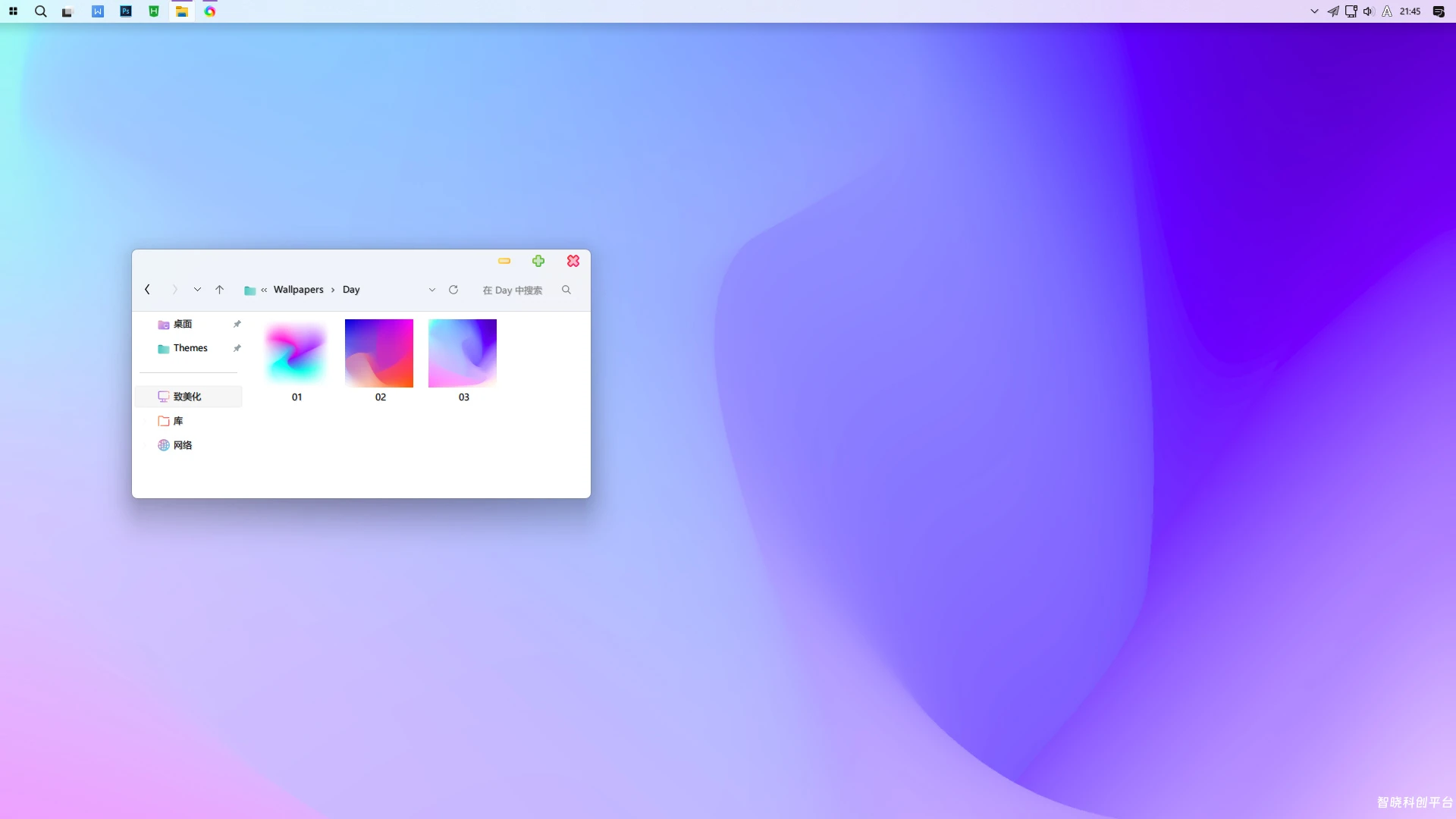Screen dimensions: 1456x819
Task: Click the search magnifier in Explorer
Action: point(566,290)
